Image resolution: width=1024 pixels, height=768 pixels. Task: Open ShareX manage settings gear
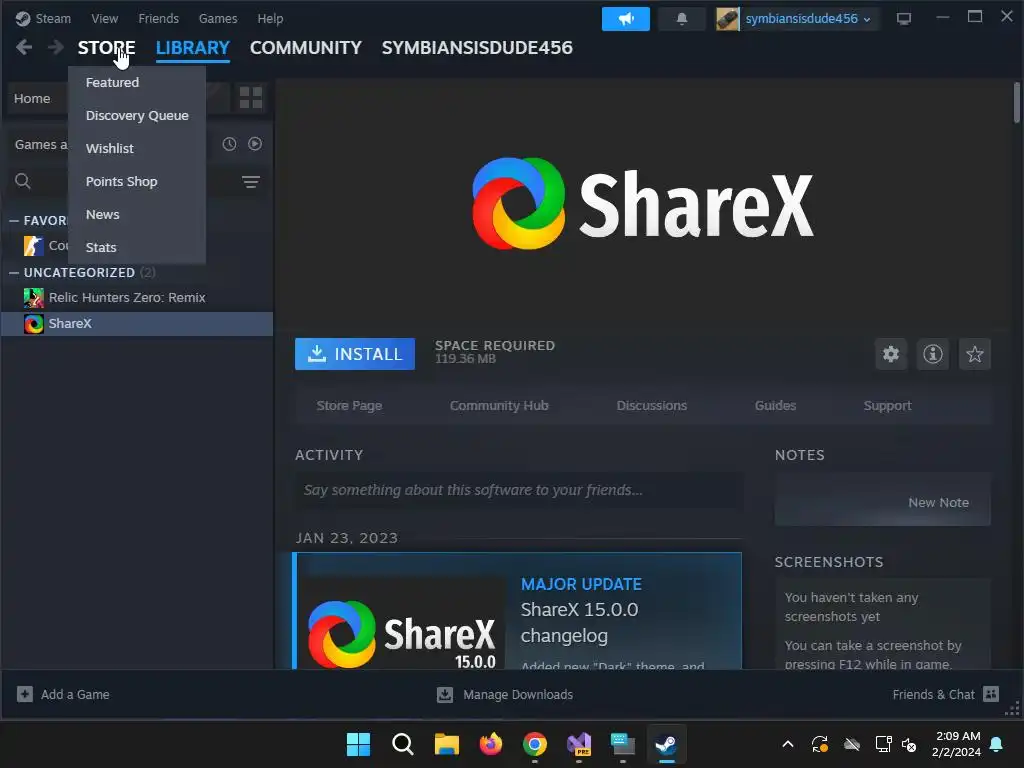click(x=891, y=354)
